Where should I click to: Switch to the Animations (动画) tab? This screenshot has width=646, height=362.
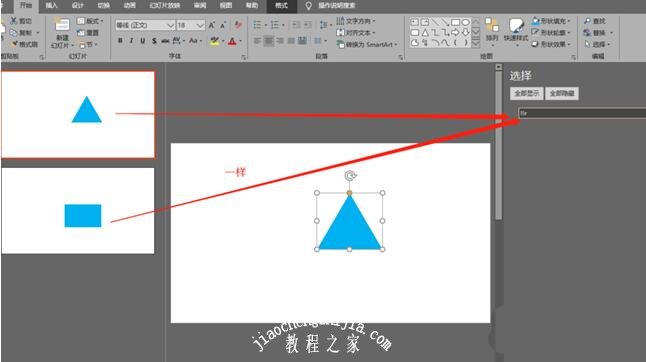pos(129,5)
